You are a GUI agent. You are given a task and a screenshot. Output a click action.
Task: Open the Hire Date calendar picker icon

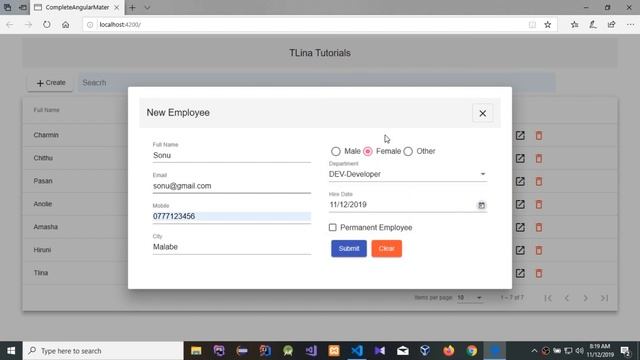click(x=482, y=205)
